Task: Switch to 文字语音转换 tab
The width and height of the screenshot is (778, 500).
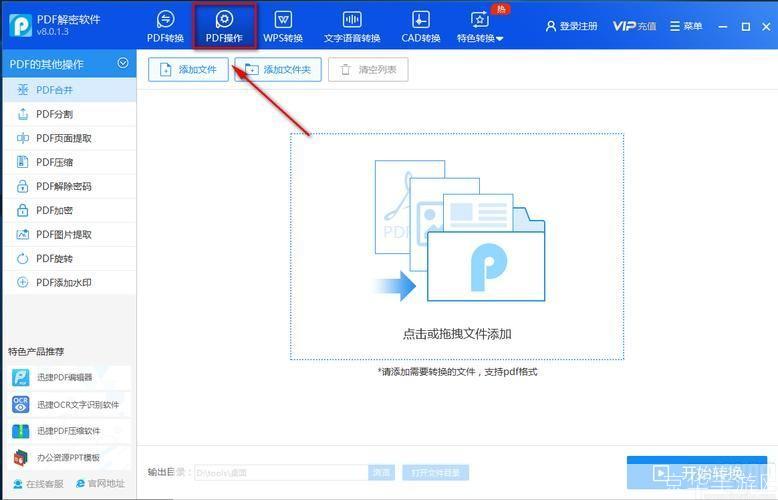Action: [352, 26]
